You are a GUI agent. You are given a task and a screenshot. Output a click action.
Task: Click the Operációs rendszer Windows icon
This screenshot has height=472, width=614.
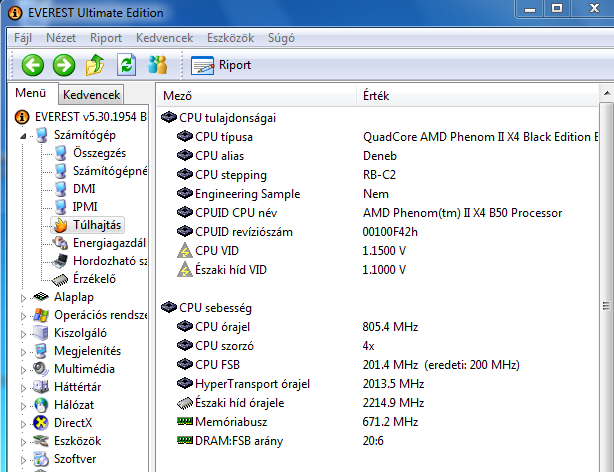(x=41, y=315)
